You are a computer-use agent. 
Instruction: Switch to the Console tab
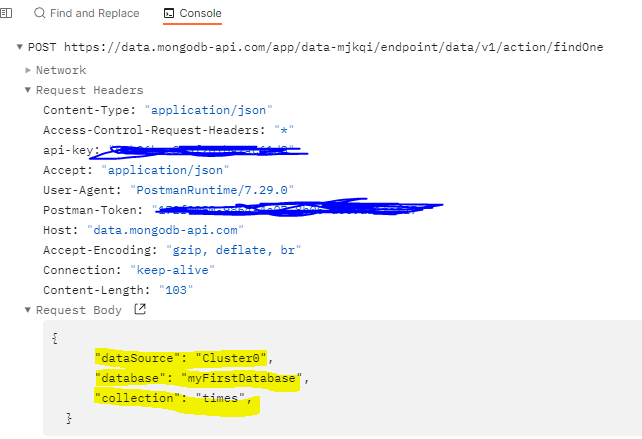(192, 14)
